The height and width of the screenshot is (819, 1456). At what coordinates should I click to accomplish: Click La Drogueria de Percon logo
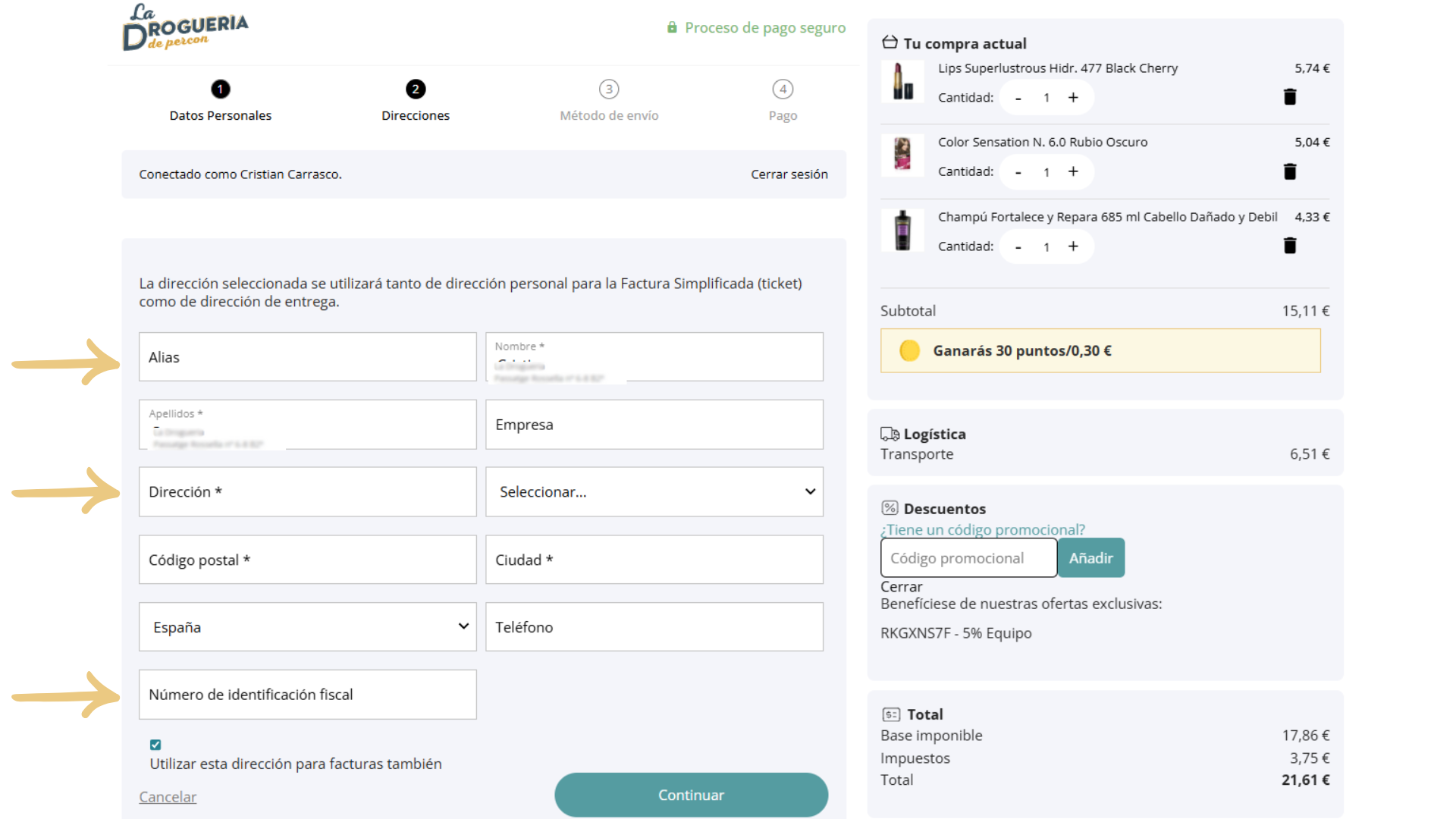[x=184, y=29]
